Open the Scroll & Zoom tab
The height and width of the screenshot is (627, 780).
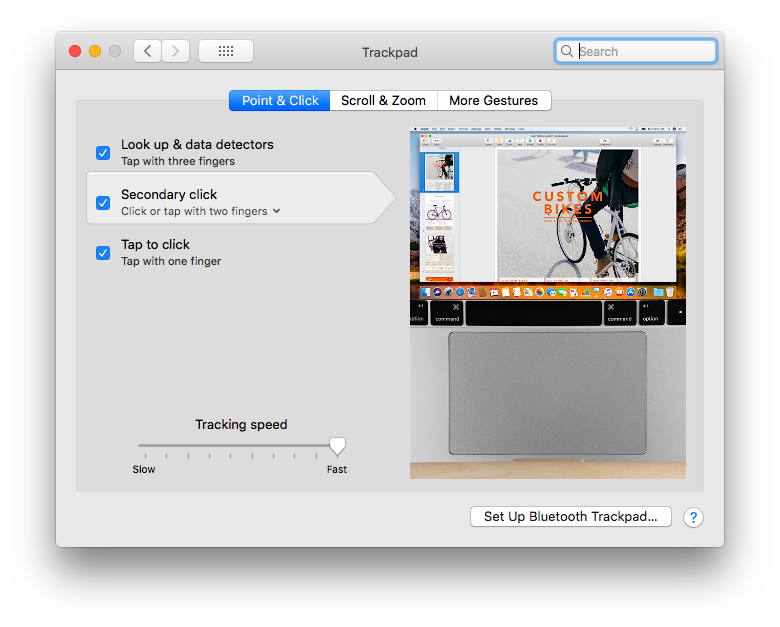point(384,101)
